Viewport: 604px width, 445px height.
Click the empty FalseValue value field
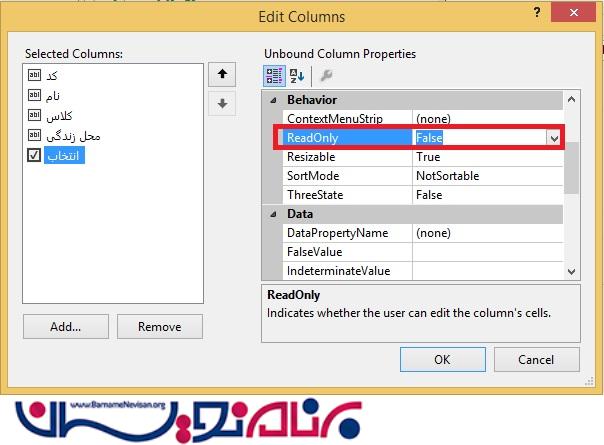click(x=488, y=252)
